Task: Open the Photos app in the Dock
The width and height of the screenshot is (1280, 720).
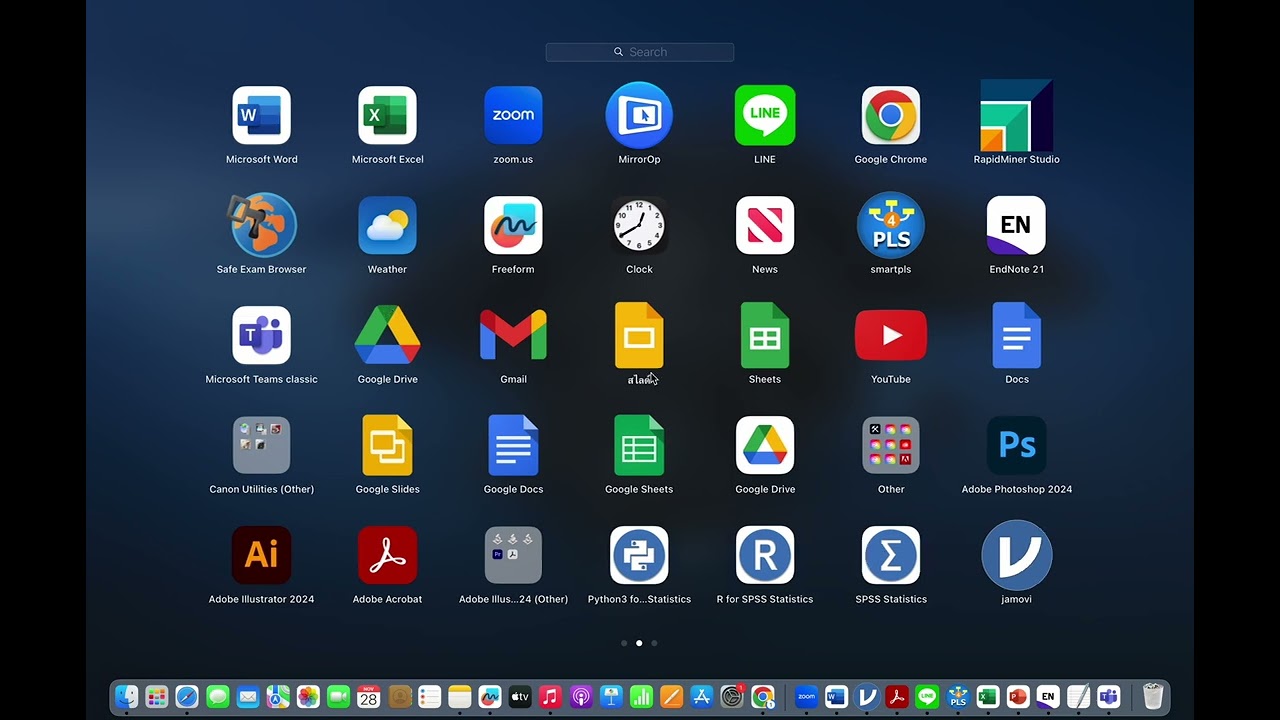Action: 308,697
